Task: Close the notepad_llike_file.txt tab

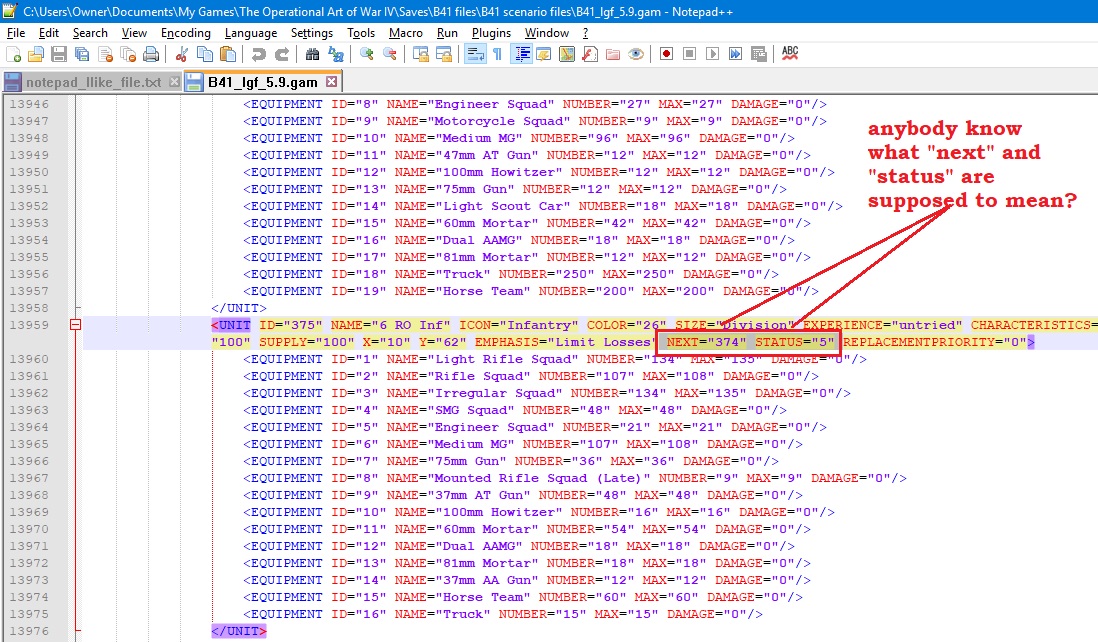Action: coord(174,82)
